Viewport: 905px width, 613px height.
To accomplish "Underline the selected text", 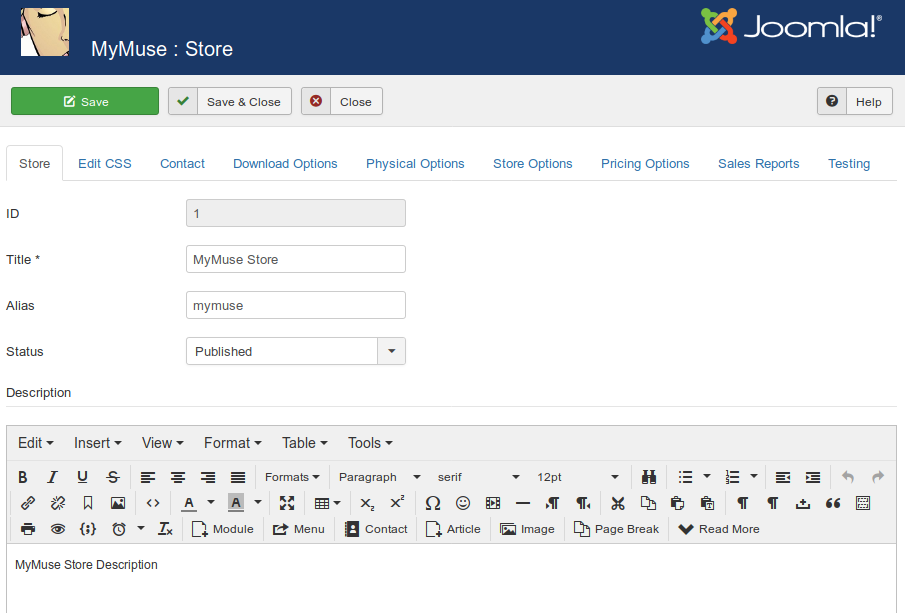I will (82, 477).
